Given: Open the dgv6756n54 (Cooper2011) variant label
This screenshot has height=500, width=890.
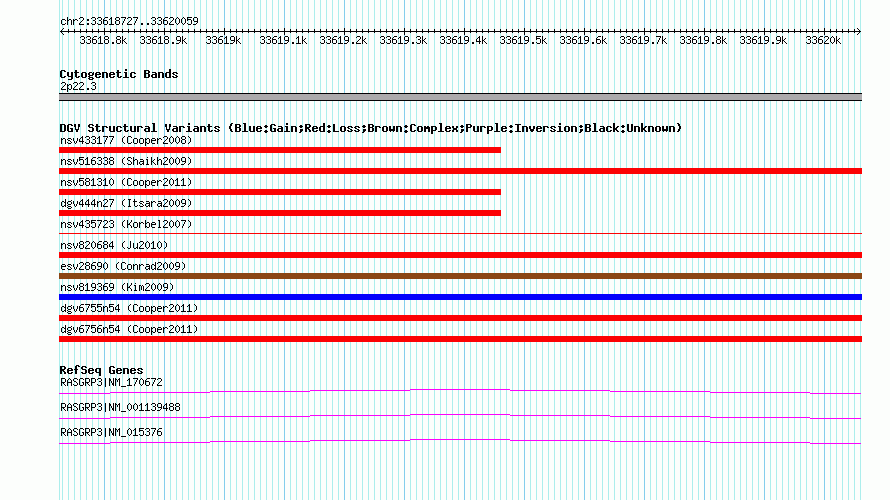Looking at the screenshot, I should tap(129, 329).
